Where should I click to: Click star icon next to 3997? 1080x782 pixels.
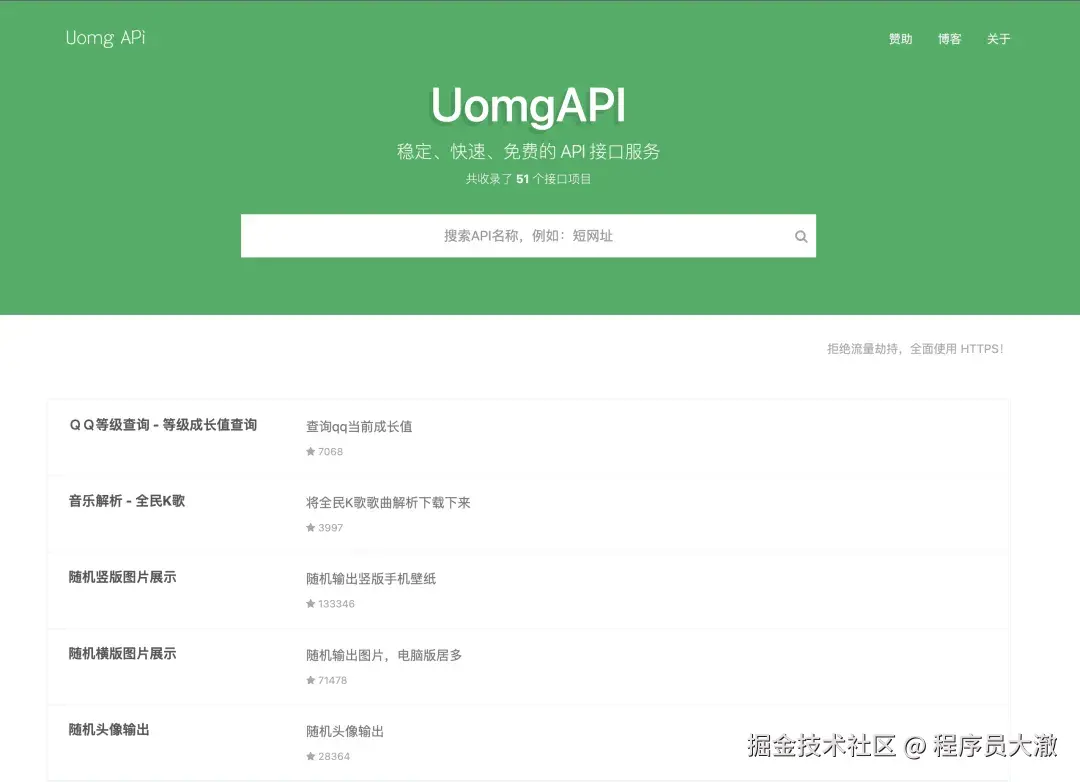311,527
